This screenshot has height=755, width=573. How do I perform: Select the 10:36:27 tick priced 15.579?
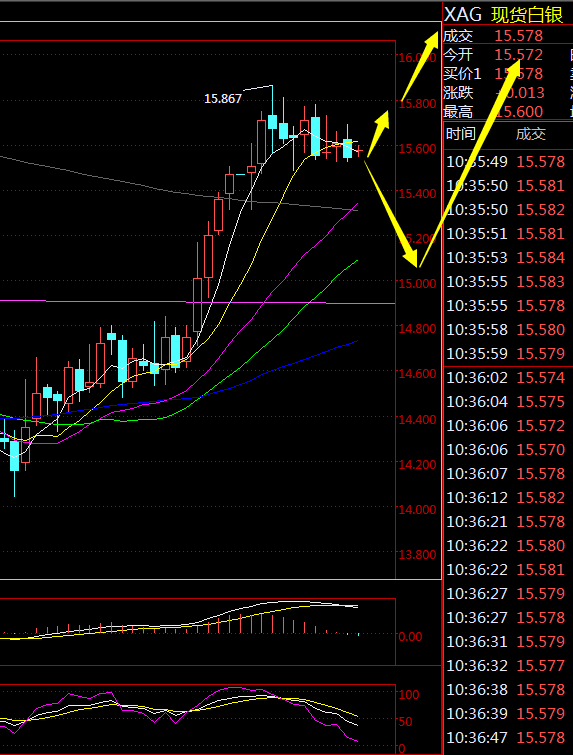click(x=506, y=594)
